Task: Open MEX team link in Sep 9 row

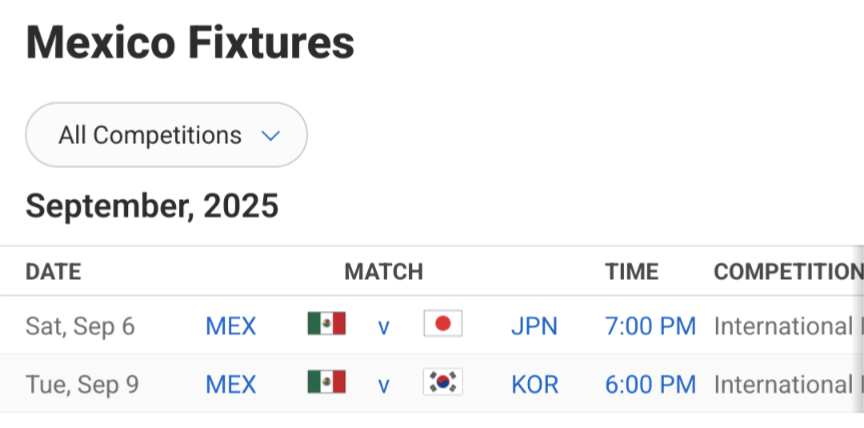Action: [x=231, y=384]
